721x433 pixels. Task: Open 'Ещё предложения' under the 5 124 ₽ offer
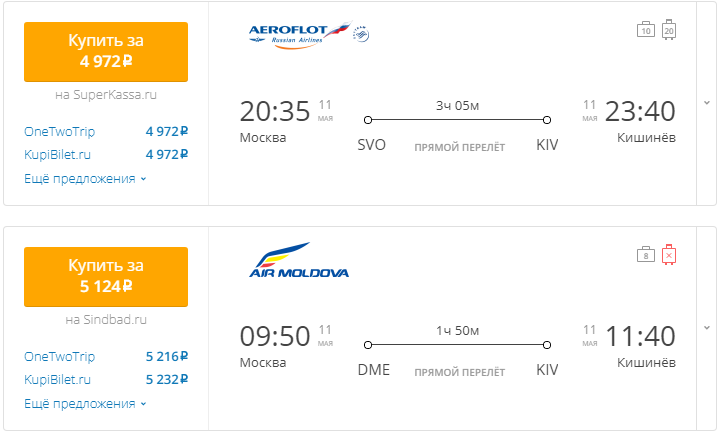coord(85,404)
